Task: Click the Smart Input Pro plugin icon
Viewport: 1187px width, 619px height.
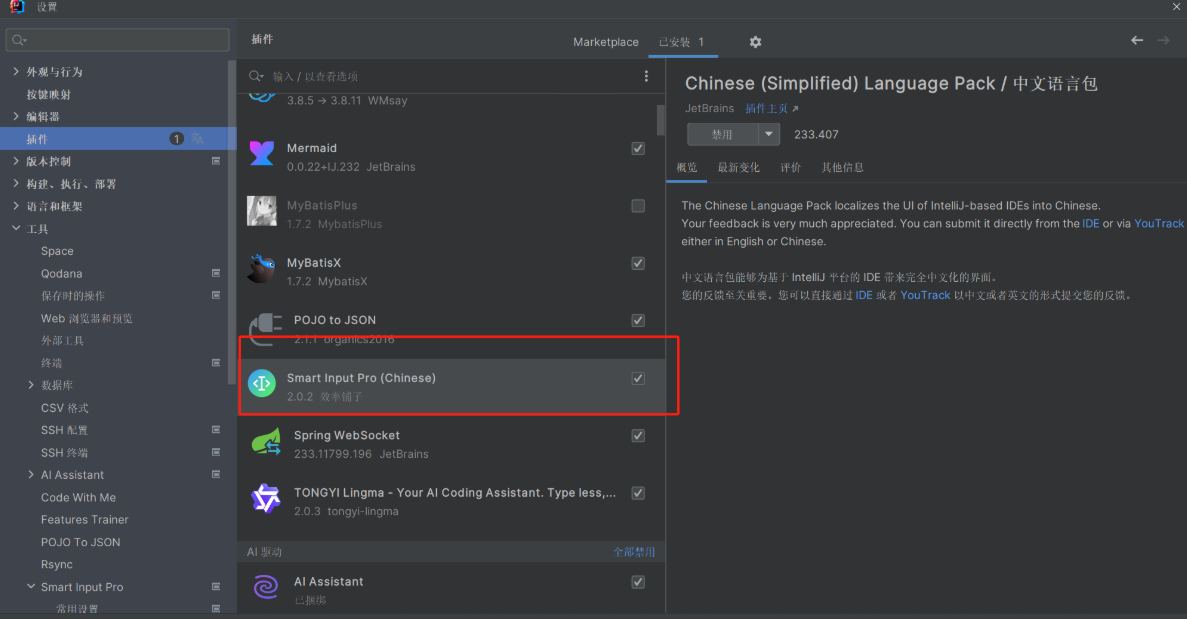Action: coord(262,384)
